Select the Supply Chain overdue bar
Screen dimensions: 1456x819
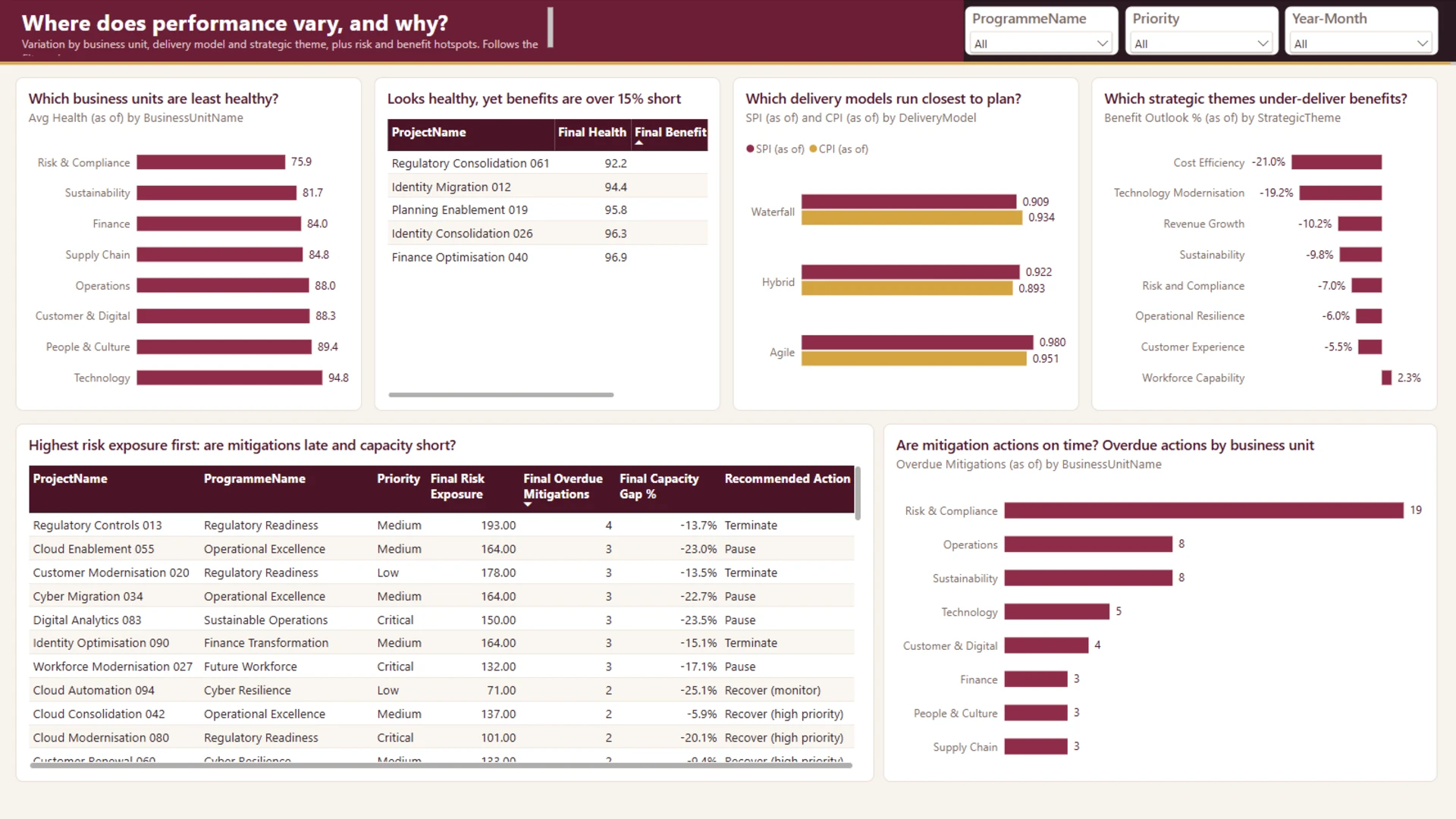(x=1036, y=746)
